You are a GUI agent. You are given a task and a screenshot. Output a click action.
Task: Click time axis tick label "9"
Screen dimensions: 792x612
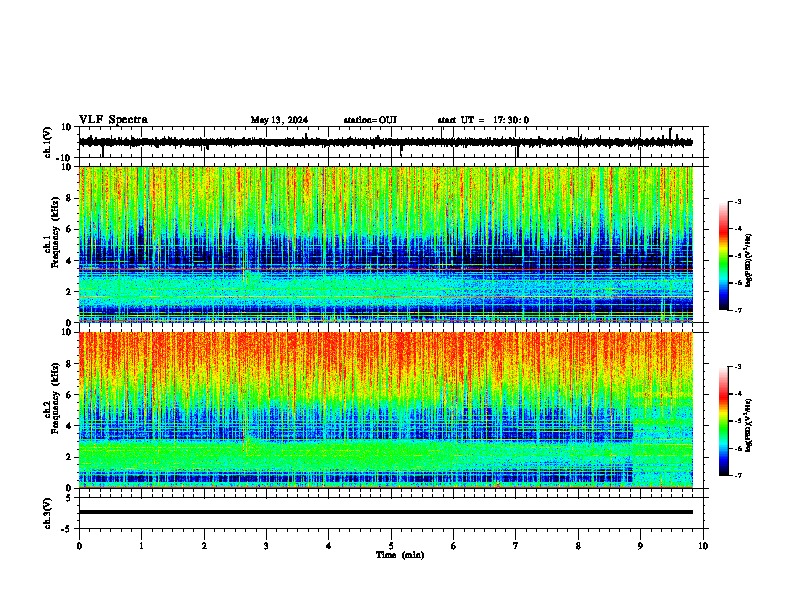click(x=640, y=546)
